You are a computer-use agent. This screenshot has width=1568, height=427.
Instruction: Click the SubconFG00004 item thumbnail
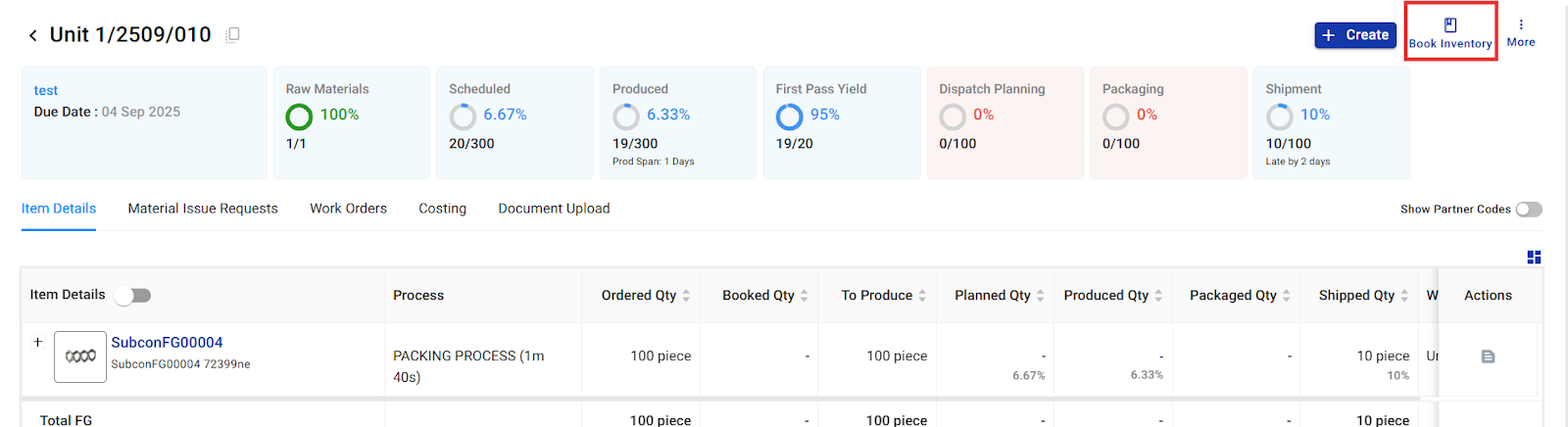[80, 356]
